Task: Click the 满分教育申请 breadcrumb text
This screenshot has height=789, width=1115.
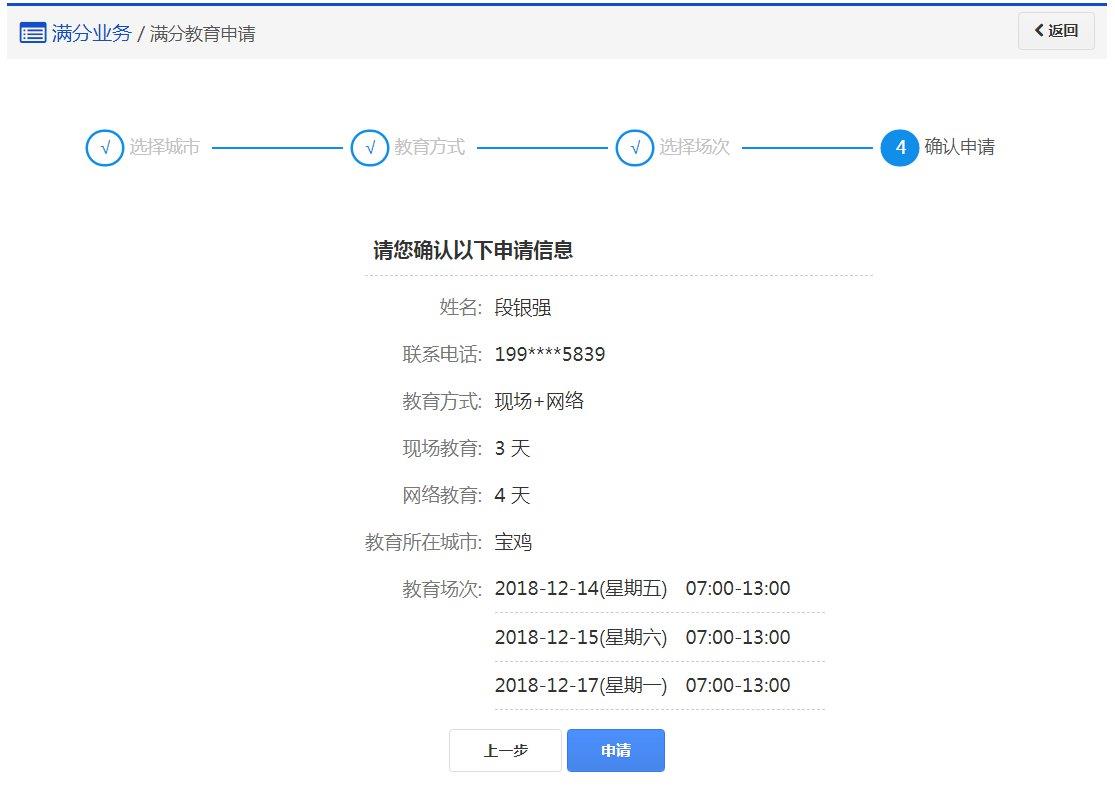Action: pos(203,33)
